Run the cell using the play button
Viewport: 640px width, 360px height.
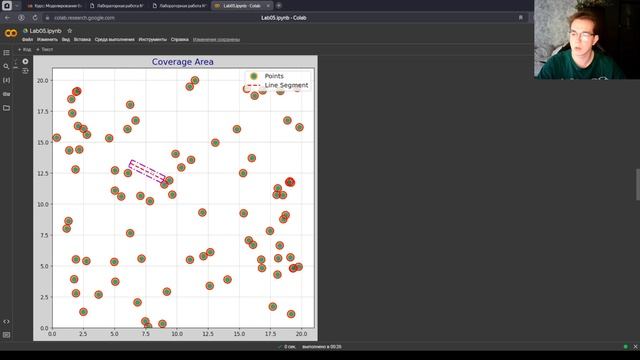point(25,61)
